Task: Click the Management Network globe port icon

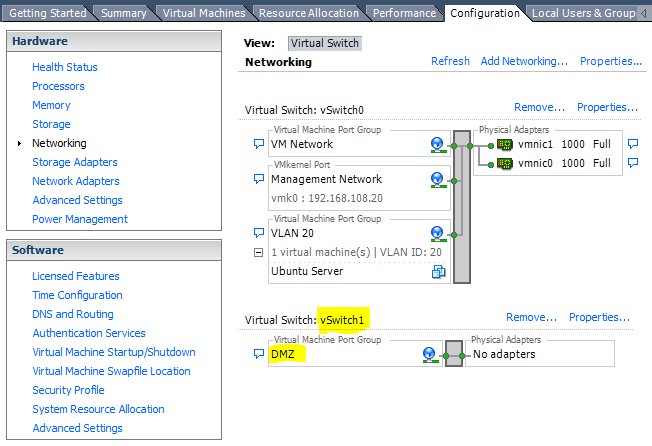Action: (437, 180)
